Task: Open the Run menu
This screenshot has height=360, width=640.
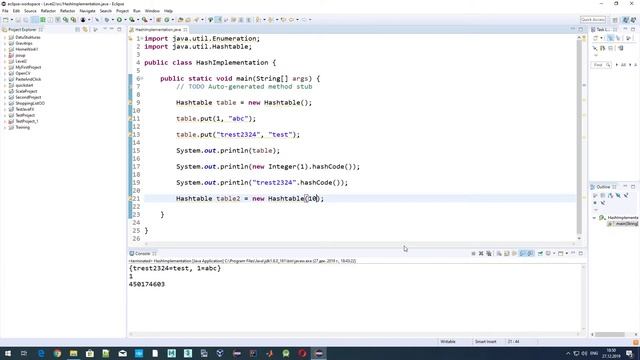Action: pos(137,11)
